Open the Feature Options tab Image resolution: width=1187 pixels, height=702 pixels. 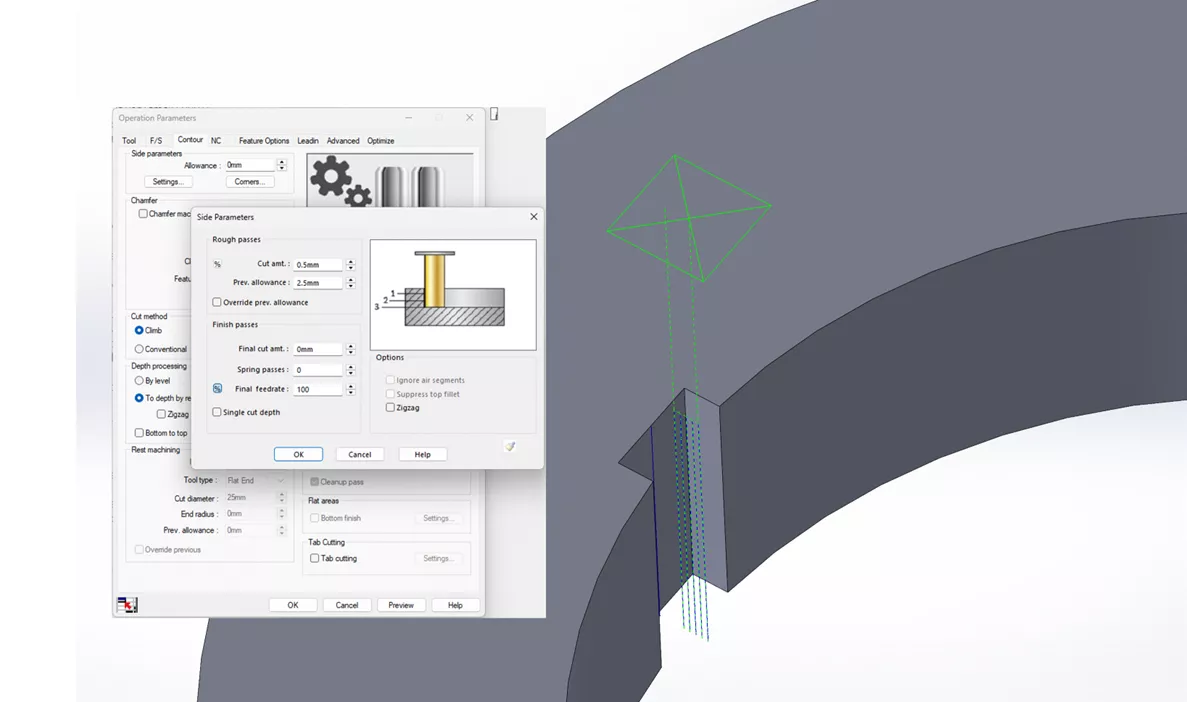[x=263, y=140]
